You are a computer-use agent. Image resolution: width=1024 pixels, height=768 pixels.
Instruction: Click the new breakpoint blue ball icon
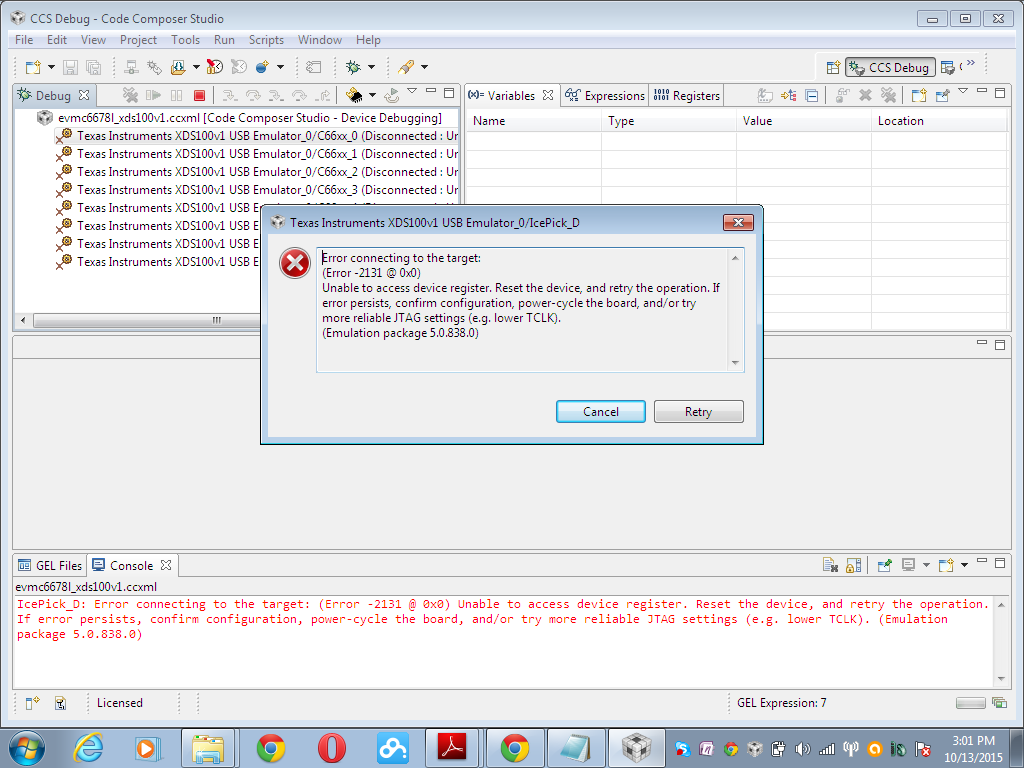pyautogui.click(x=262, y=67)
